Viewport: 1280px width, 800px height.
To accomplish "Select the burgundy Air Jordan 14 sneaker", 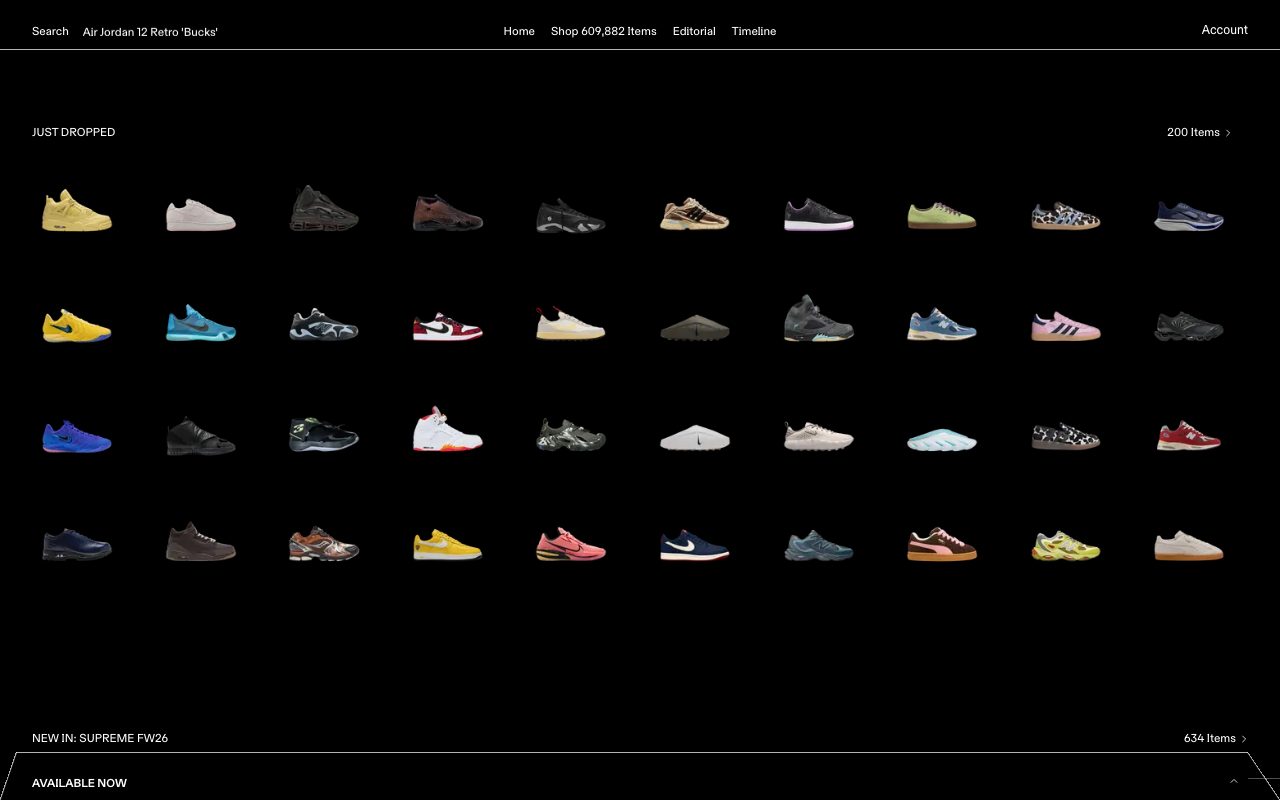I will point(448,213).
